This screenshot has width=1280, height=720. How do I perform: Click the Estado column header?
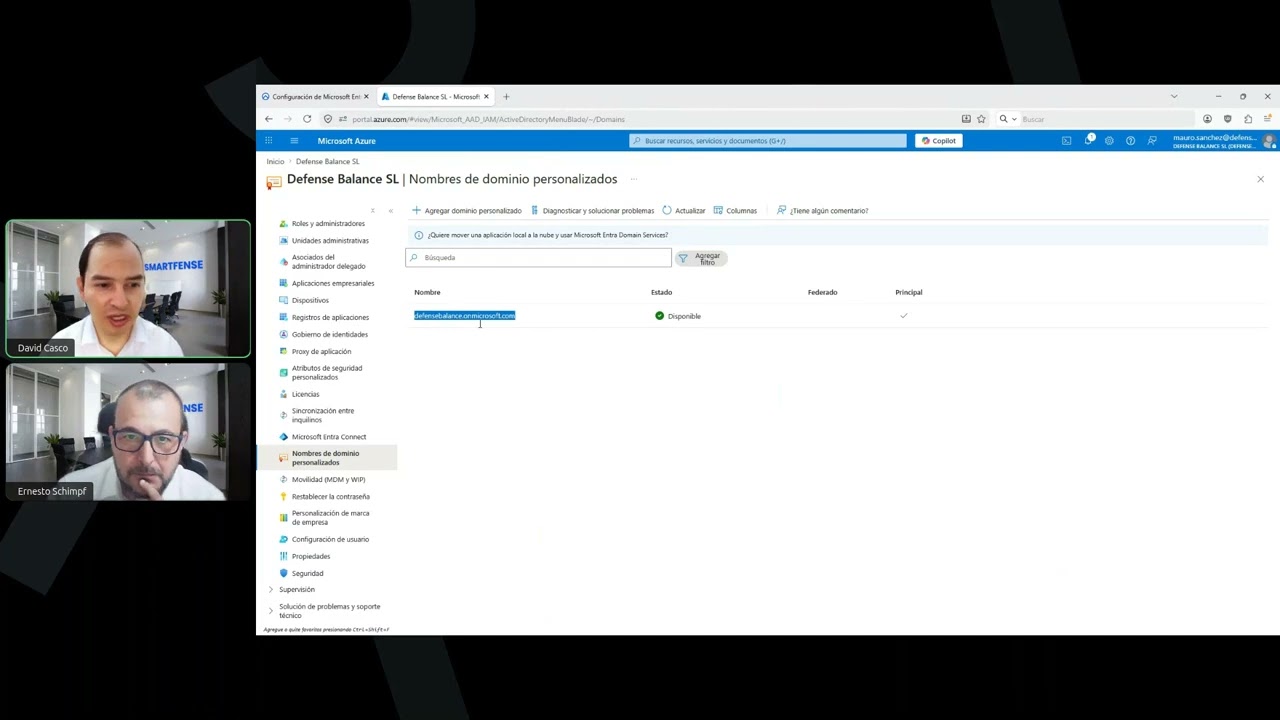click(661, 292)
